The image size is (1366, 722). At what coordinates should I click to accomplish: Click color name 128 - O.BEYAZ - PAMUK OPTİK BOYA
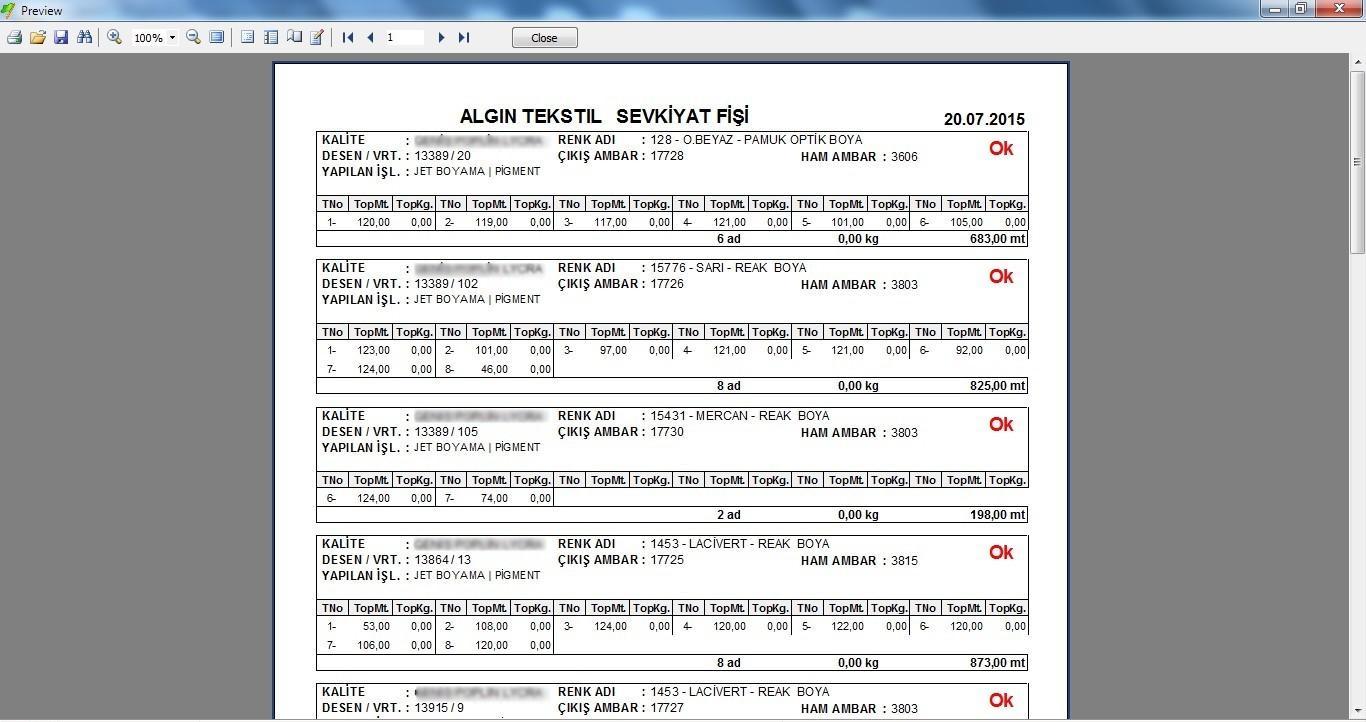click(x=756, y=140)
